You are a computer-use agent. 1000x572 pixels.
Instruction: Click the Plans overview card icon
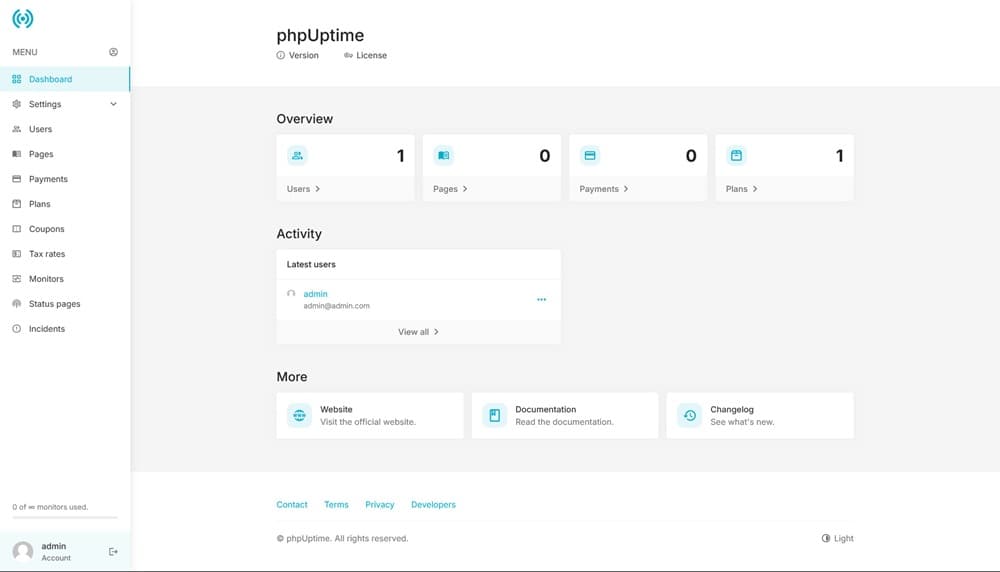tap(736, 156)
